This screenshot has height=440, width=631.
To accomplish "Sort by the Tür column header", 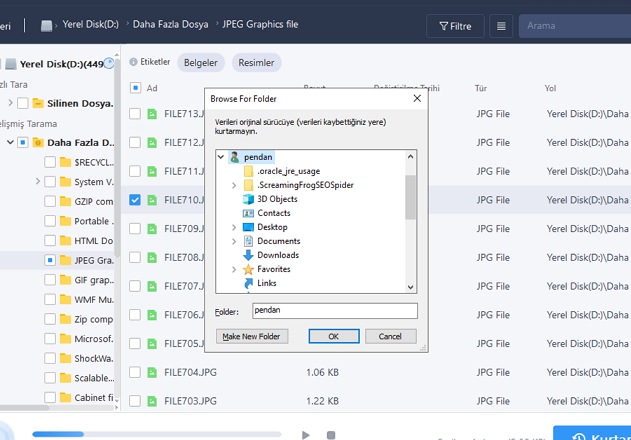I will click(481, 88).
